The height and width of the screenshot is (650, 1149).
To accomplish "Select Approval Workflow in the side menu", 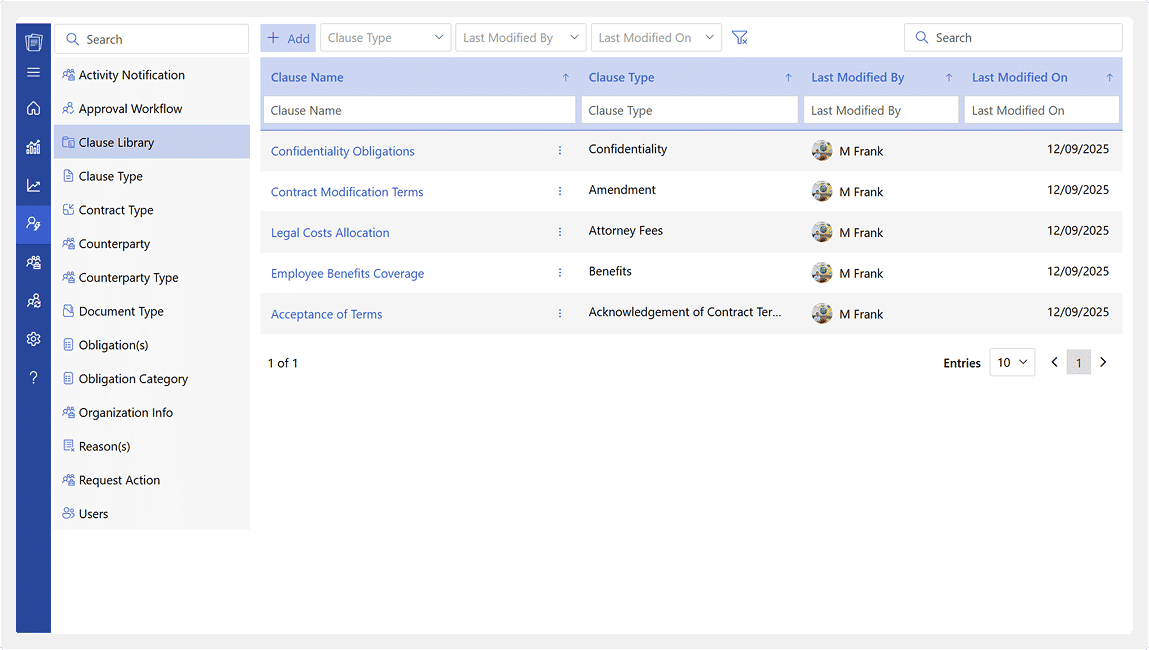I will [x=130, y=109].
